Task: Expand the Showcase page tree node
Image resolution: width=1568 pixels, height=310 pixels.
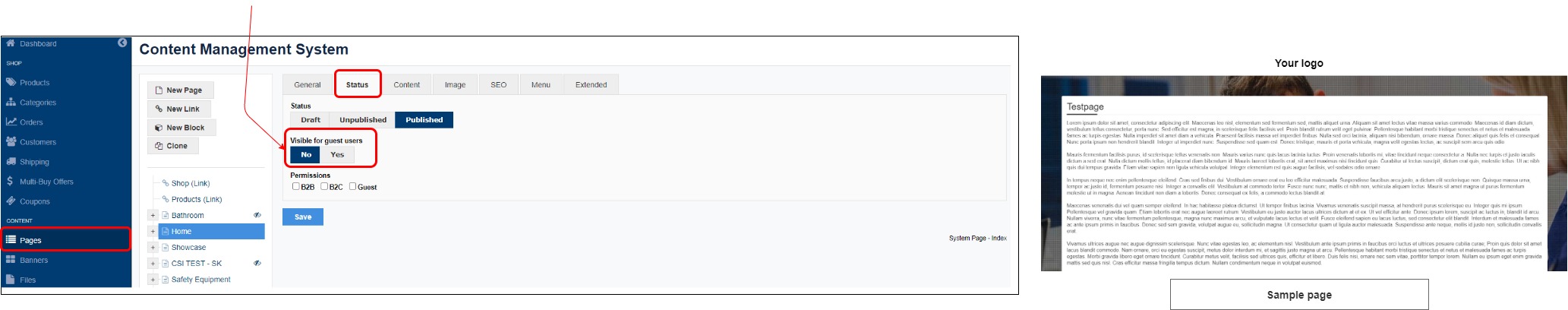Action: point(153,248)
